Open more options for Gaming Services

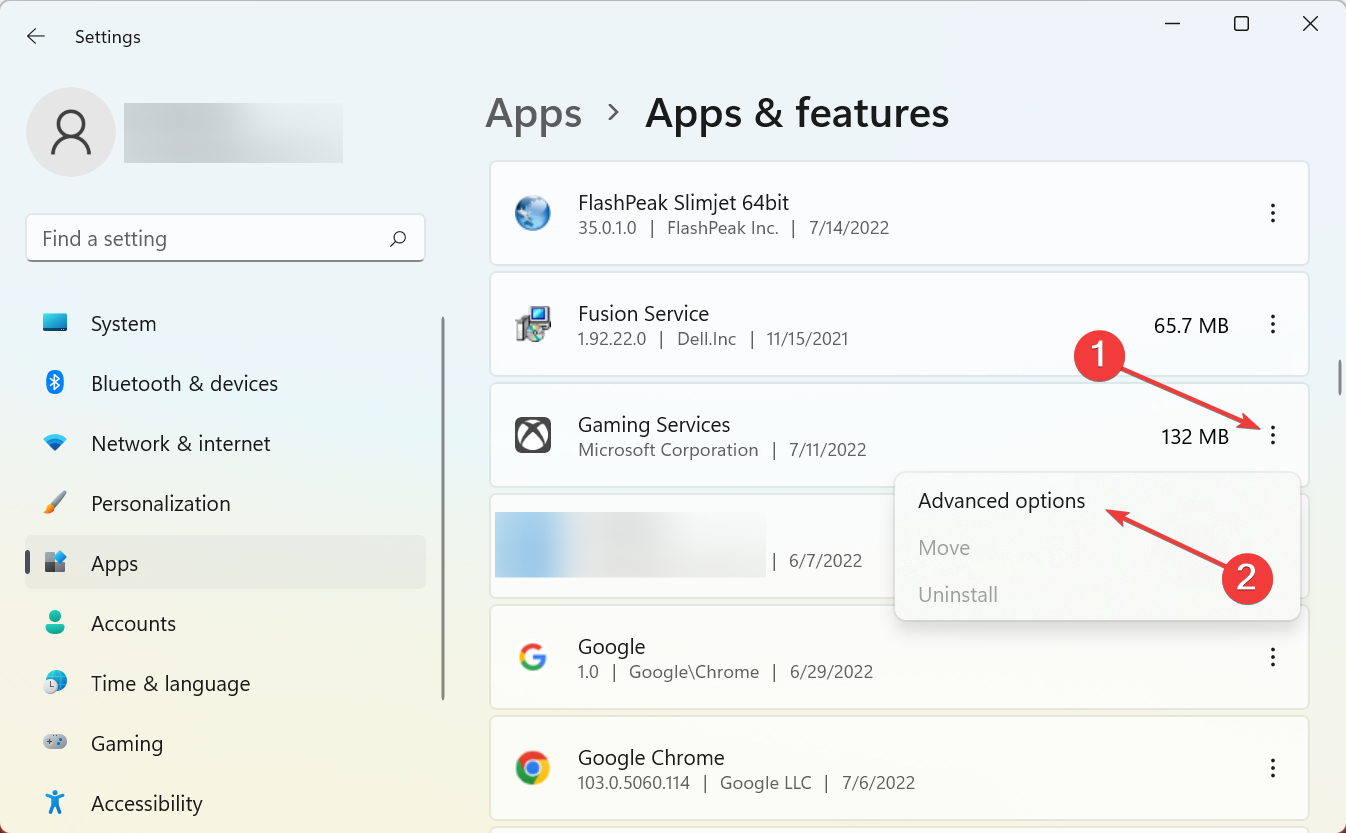tap(1272, 435)
